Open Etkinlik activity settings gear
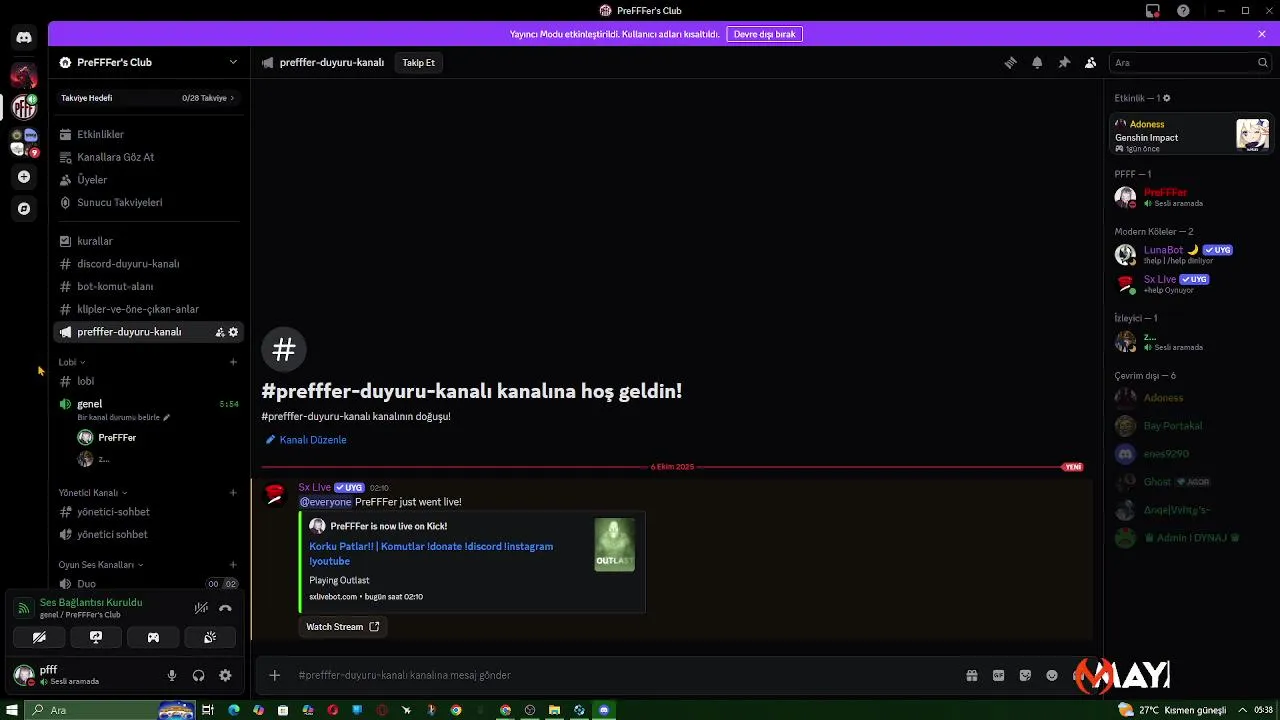 coord(1166,98)
